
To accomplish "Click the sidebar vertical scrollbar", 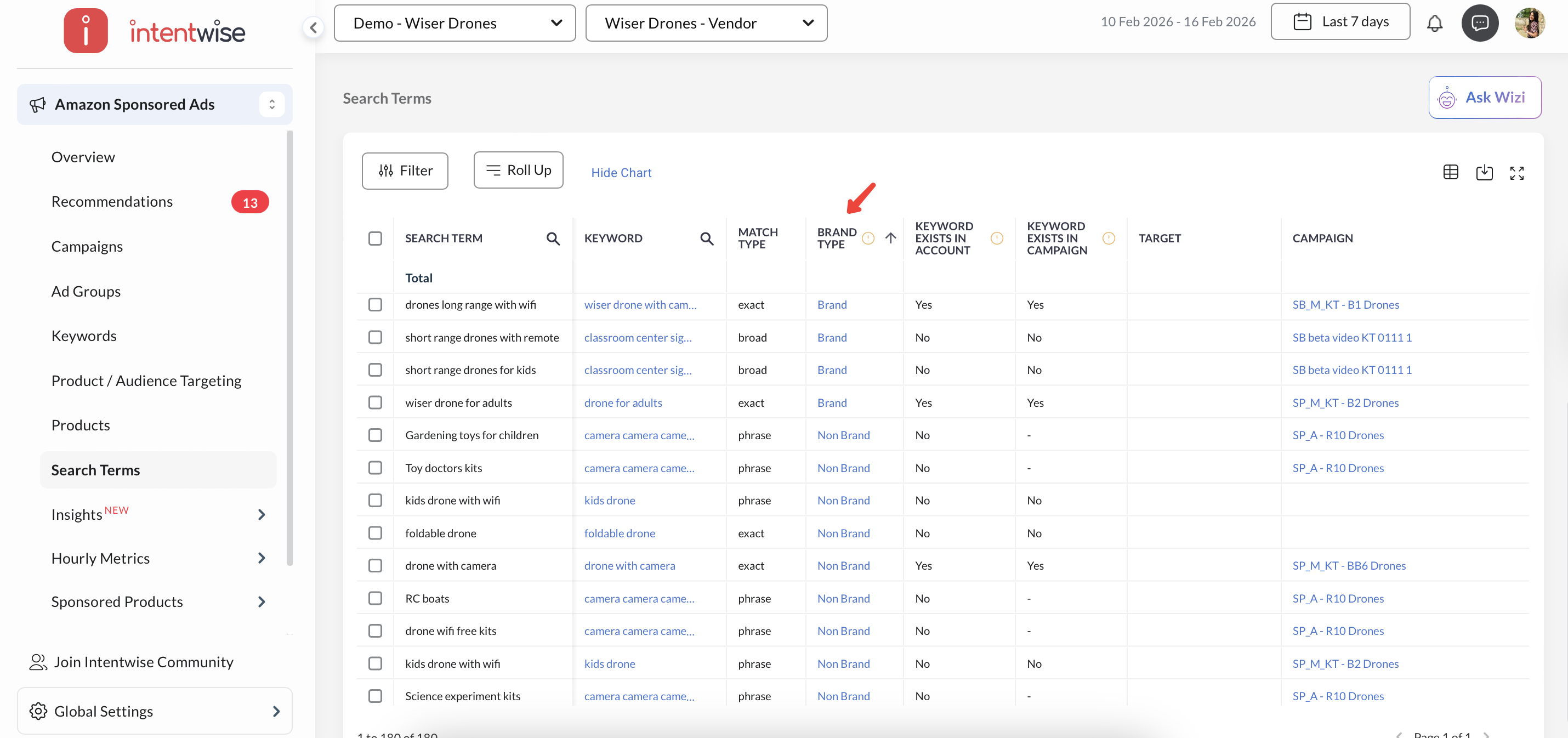I will point(289,347).
